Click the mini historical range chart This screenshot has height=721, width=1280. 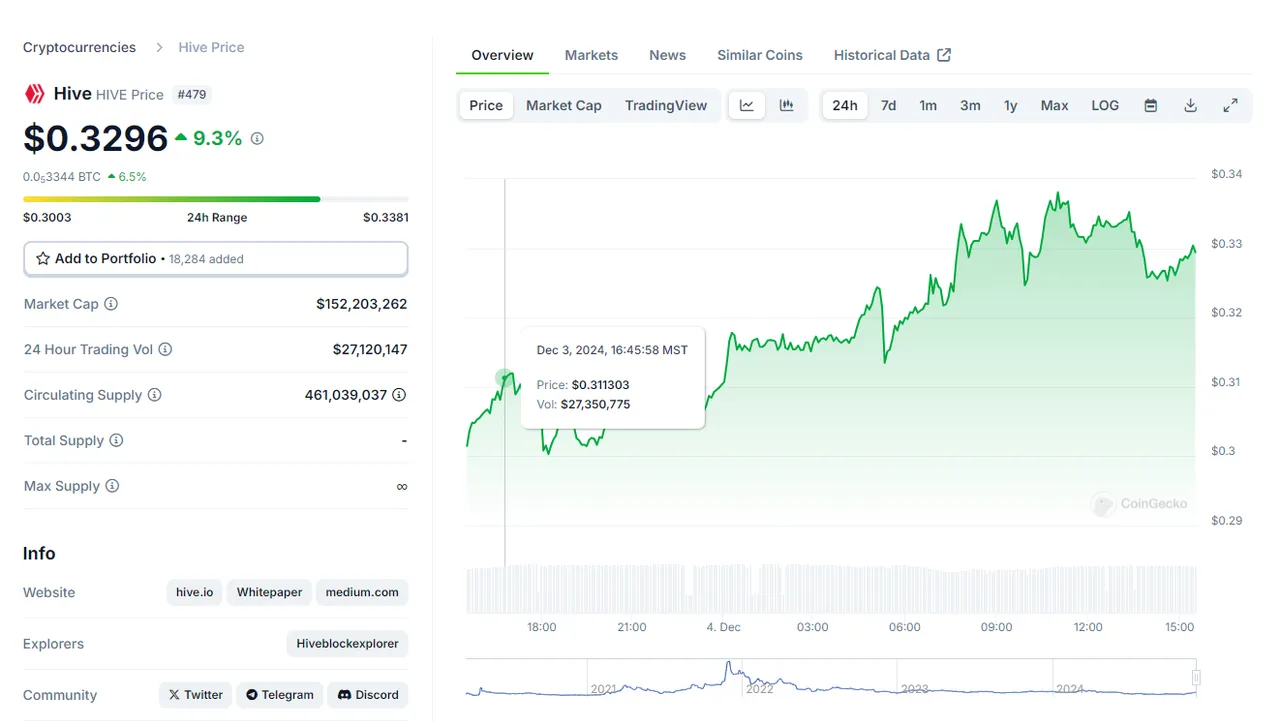click(x=831, y=678)
